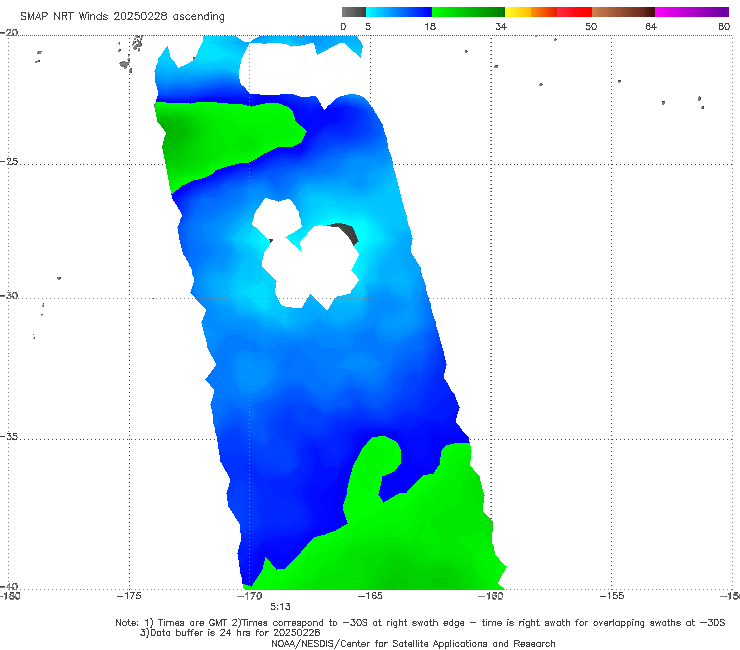740x650 pixels.
Task: Click the note '3)Data buffer is 24 hrs'
Action: coord(230,633)
